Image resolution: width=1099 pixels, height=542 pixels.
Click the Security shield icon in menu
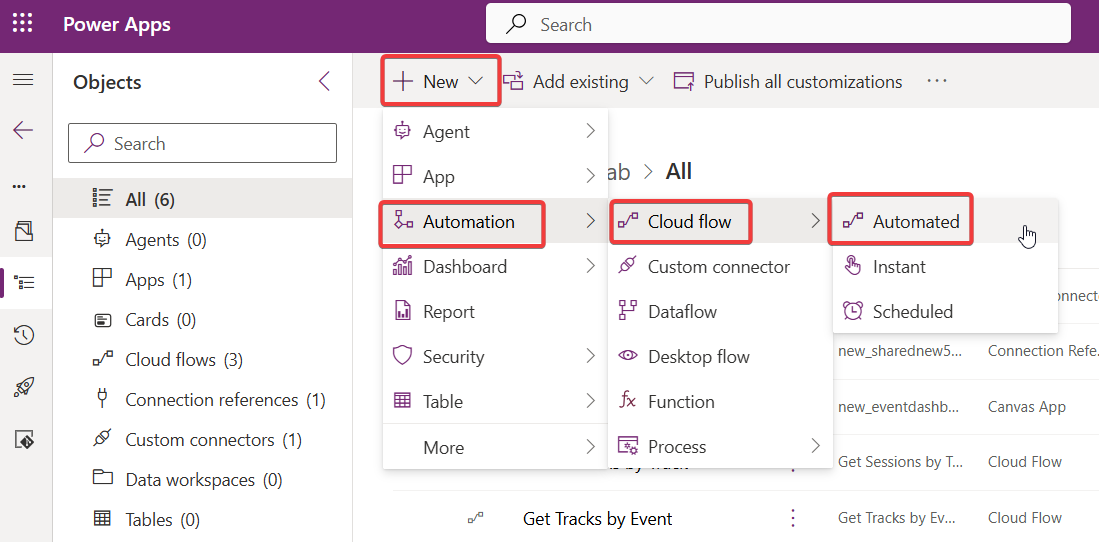coord(402,355)
